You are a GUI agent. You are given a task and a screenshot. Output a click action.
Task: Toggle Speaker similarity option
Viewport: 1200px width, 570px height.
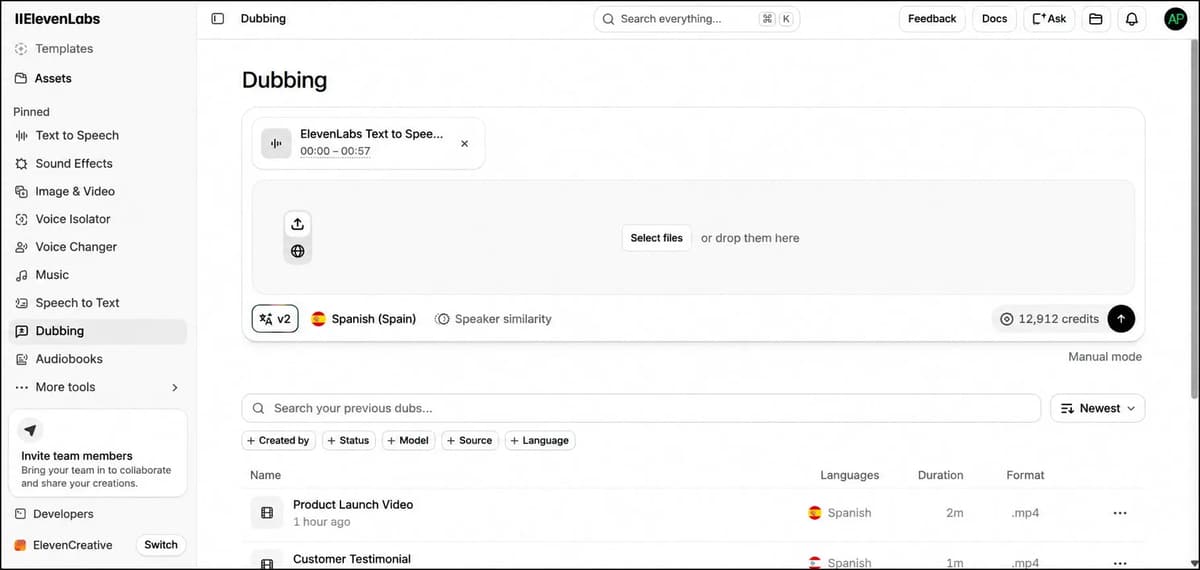[x=493, y=319]
